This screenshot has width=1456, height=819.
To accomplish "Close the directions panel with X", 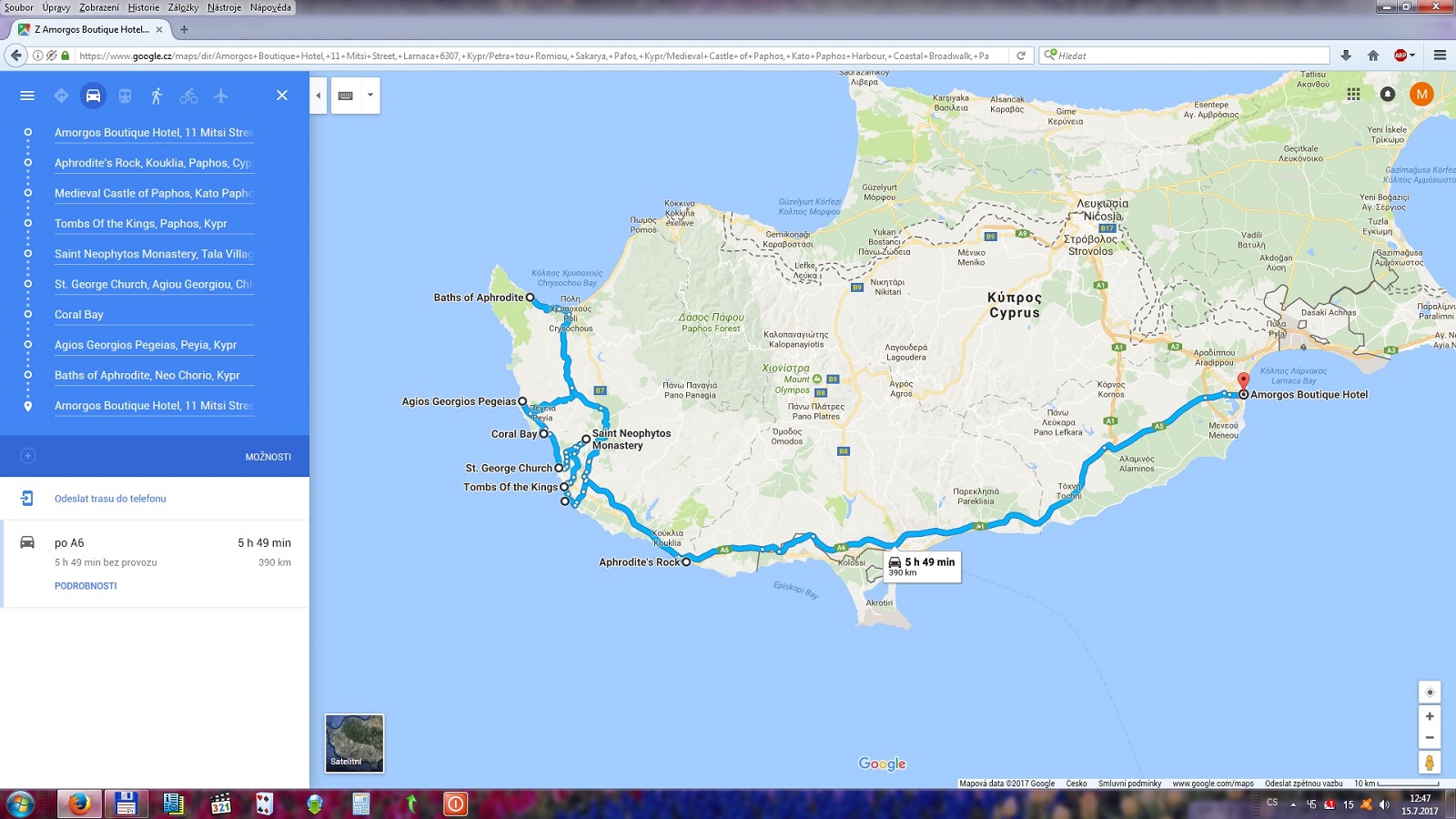I will pos(282,96).
